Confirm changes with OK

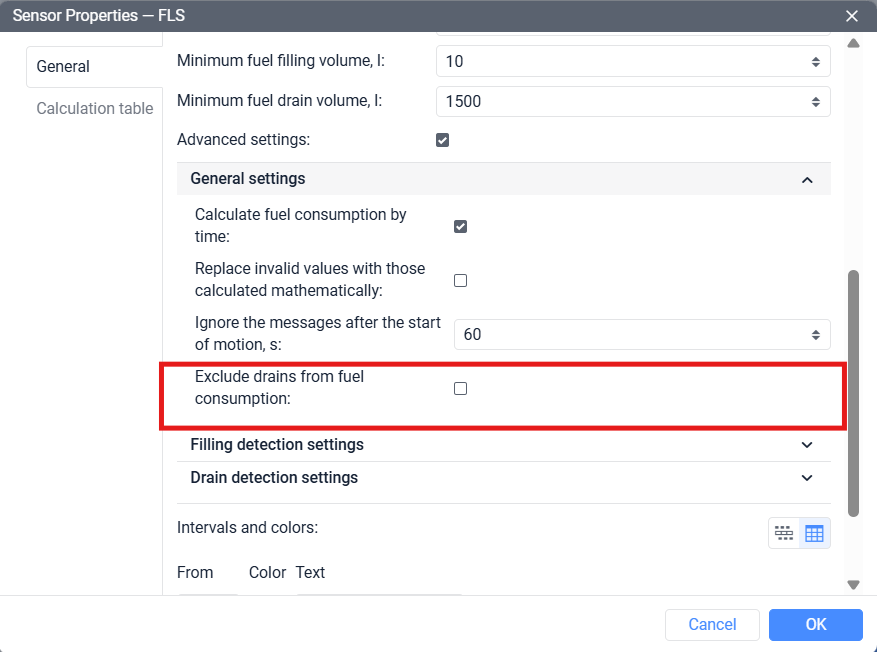(815, 624)
